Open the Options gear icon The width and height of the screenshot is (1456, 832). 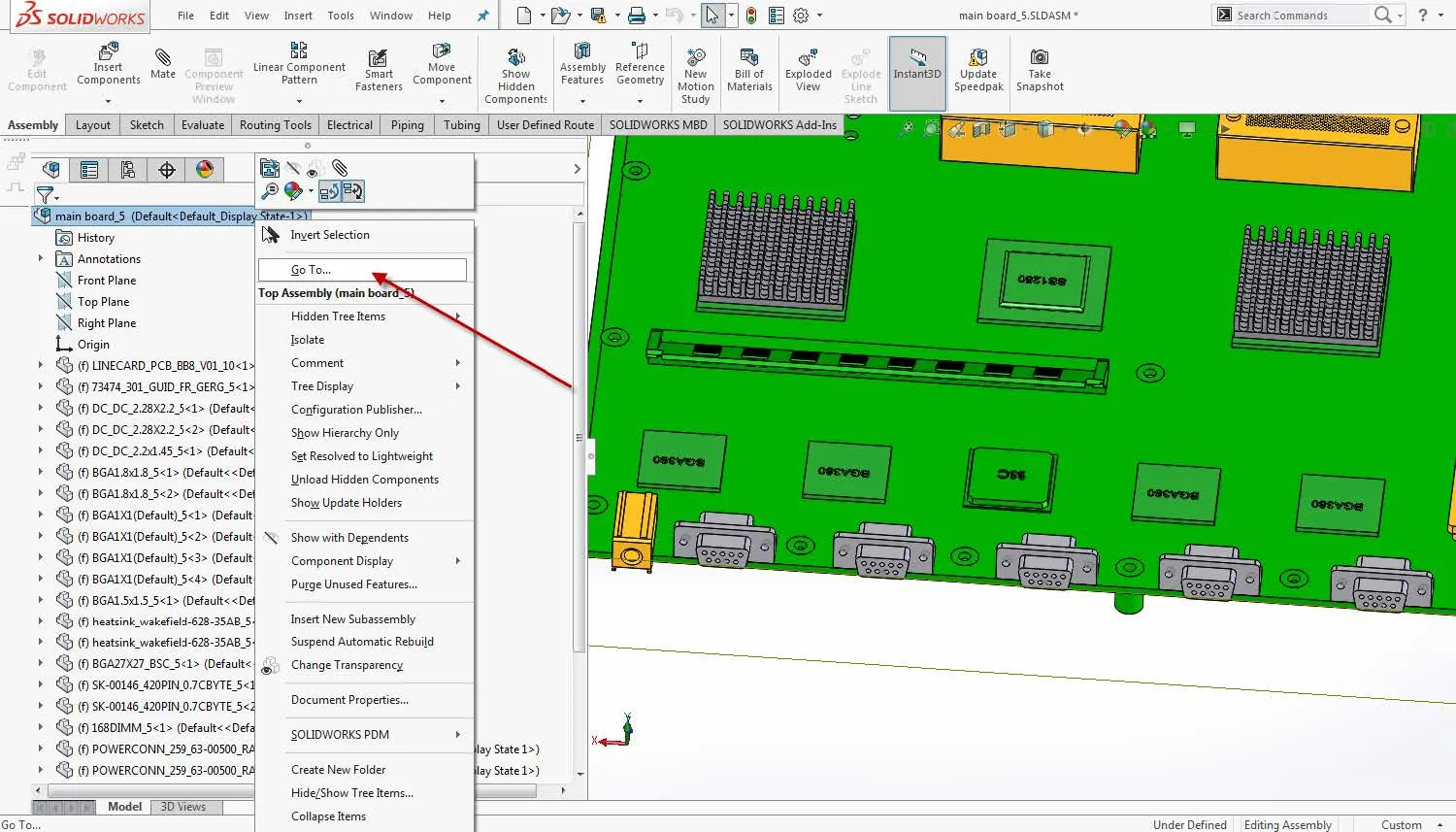tap(801, 15)
